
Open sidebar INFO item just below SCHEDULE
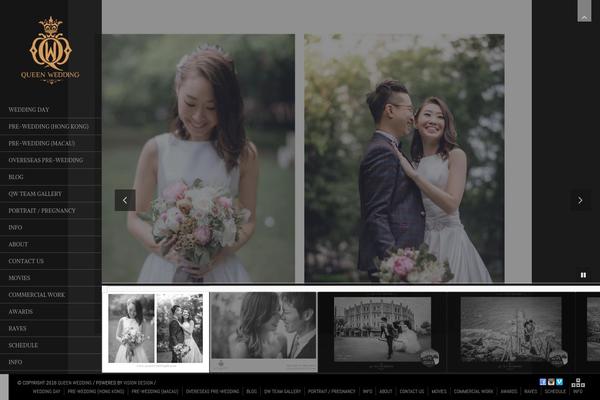coord(15,362)
